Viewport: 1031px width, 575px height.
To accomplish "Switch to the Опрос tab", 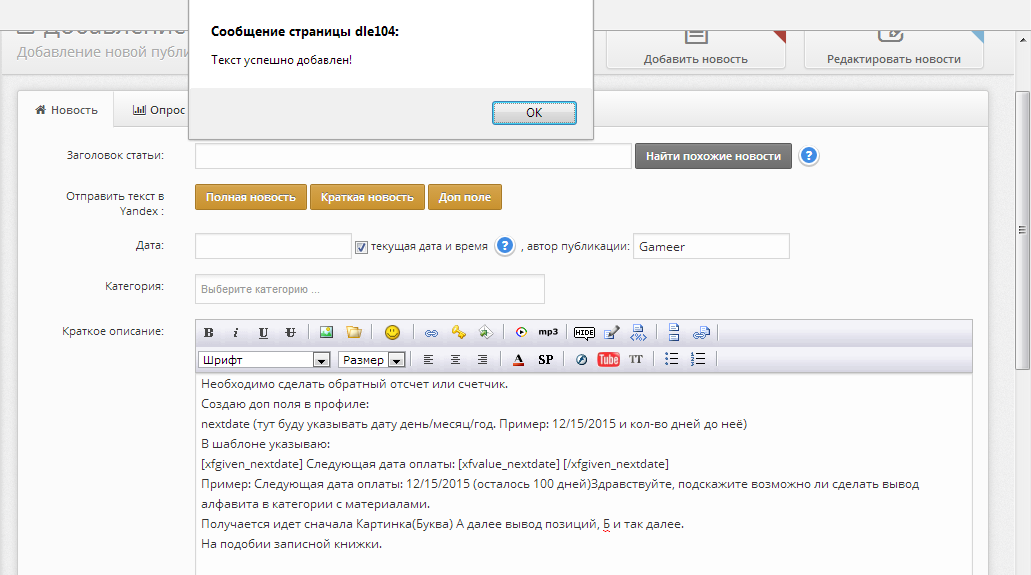I will coord(158,110).
